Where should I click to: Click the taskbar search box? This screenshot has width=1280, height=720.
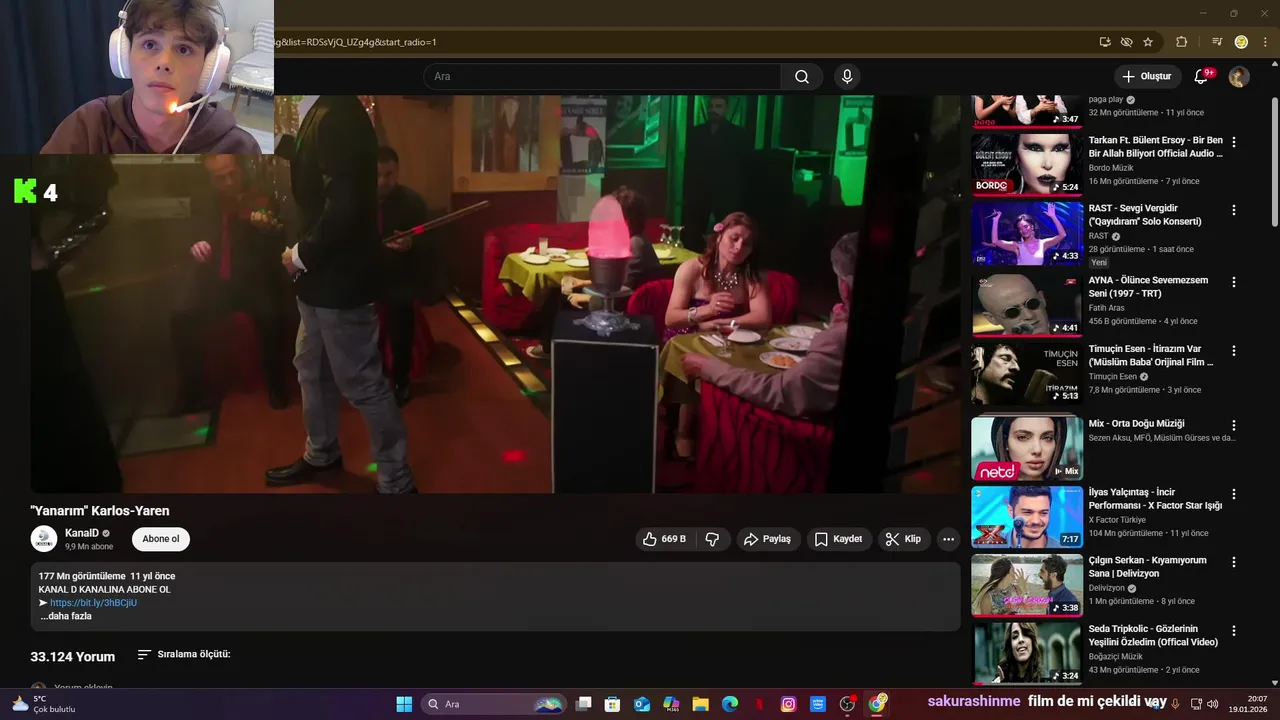(x=494, y=704)
